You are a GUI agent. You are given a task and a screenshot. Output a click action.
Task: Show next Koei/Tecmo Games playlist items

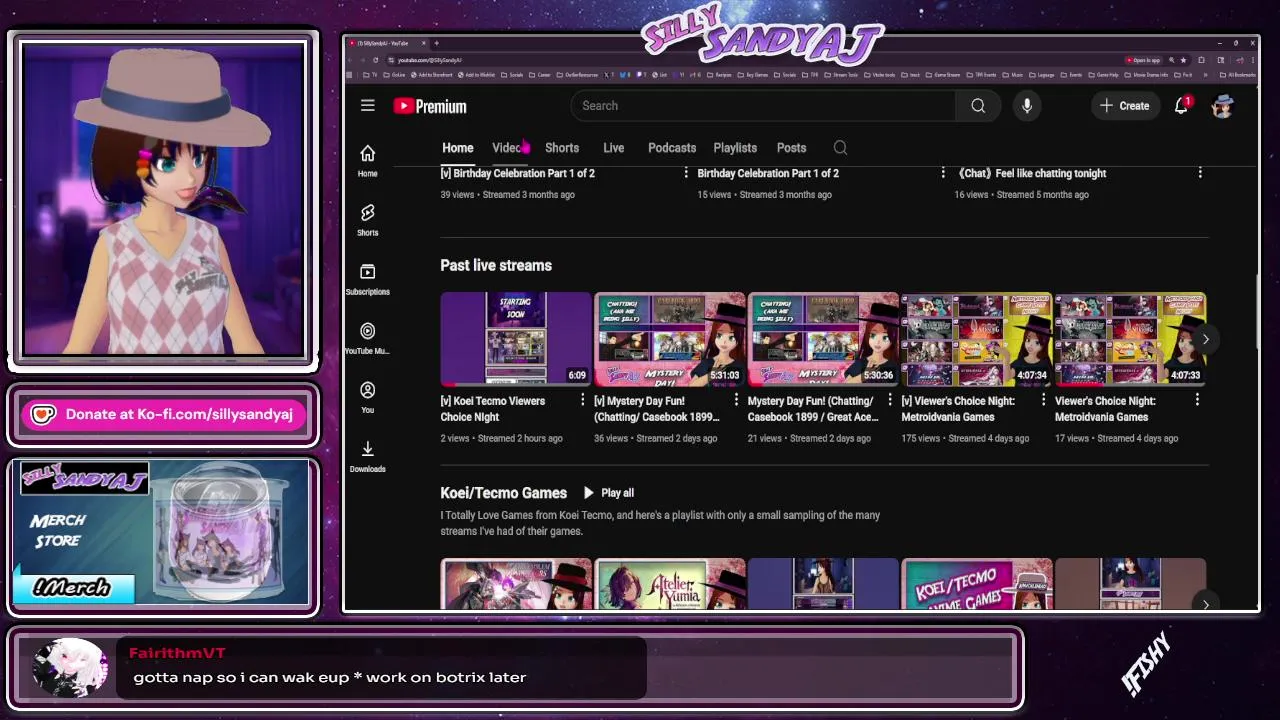point(1205,603)
